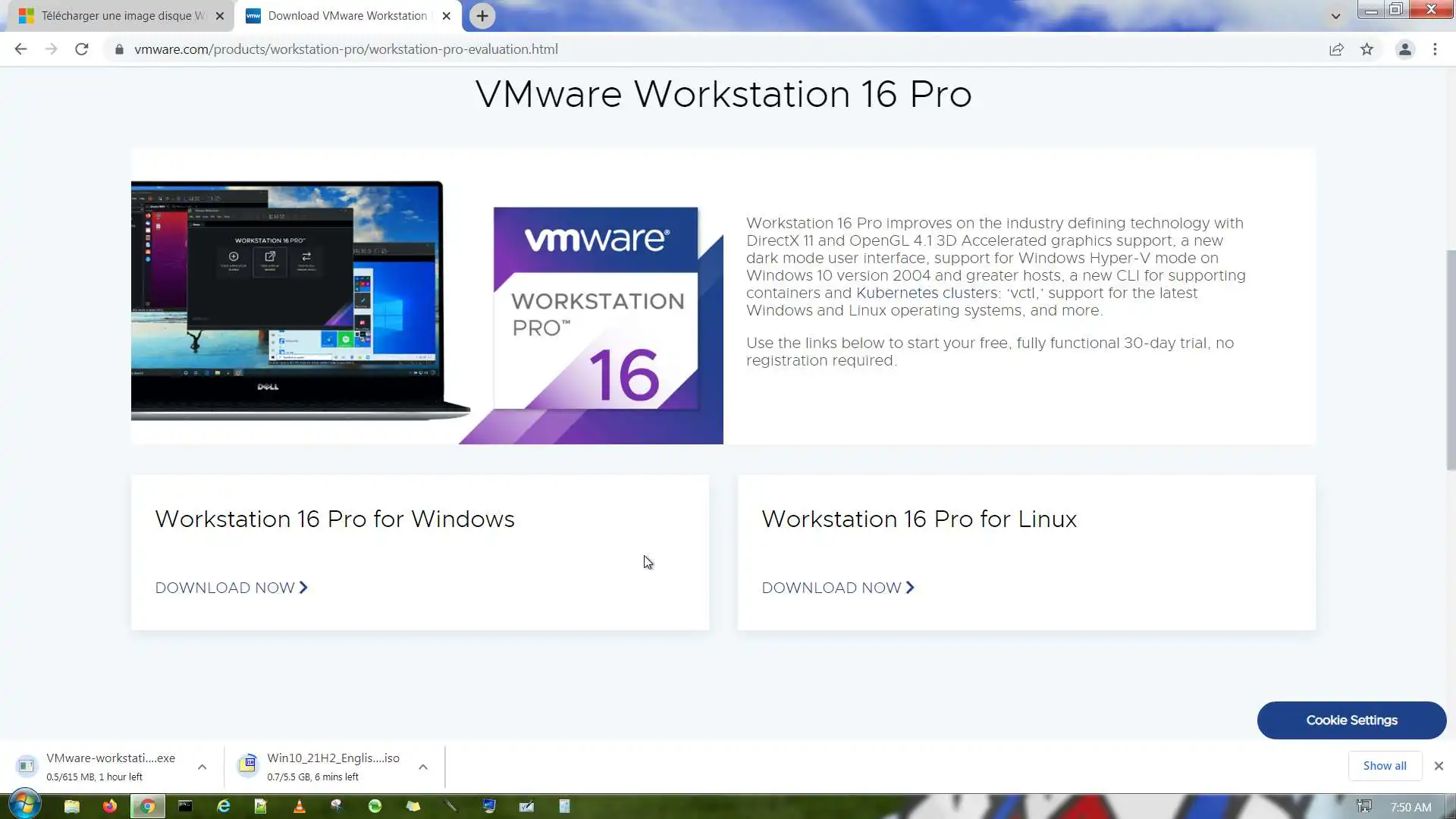Open Cookie Settings
The height and width of the screenshot is (819, 1456).
point(1351,720)
